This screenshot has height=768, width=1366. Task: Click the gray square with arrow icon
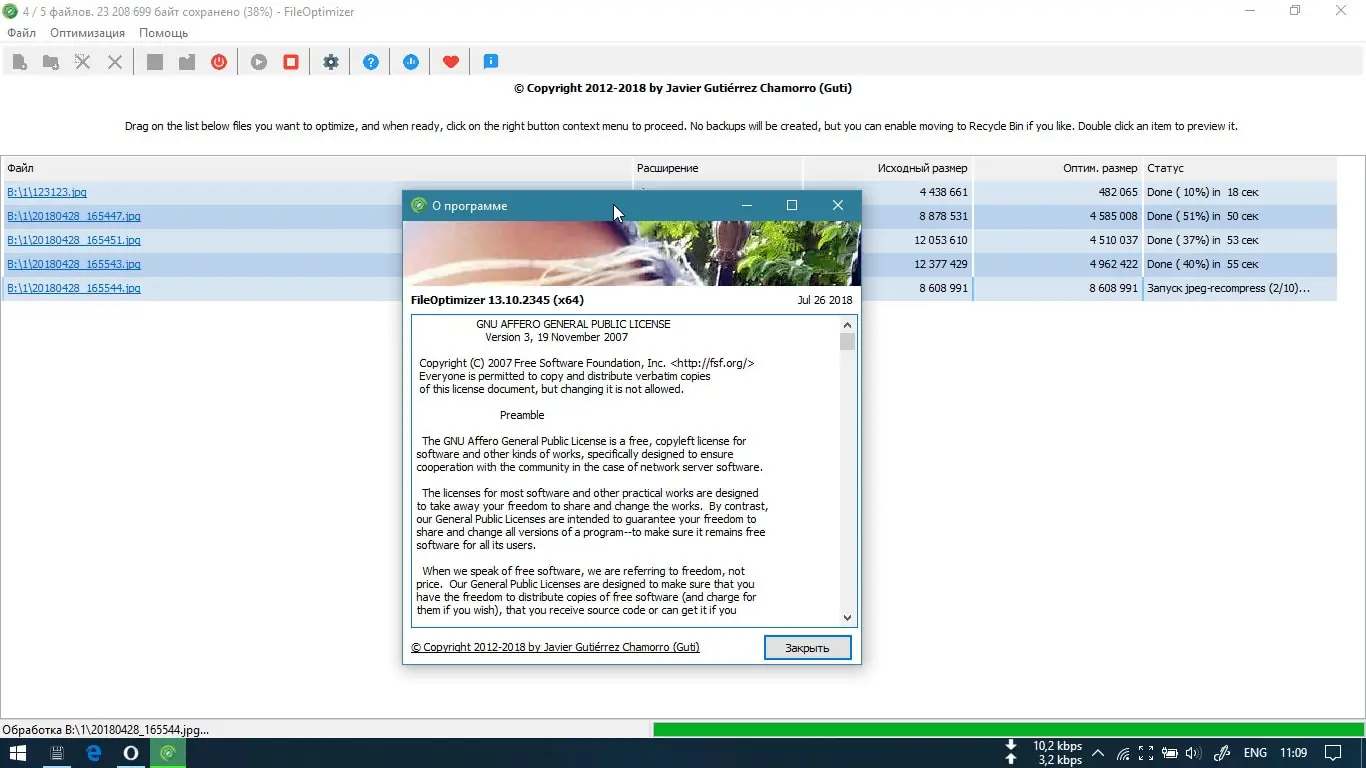tap(187, 62)
